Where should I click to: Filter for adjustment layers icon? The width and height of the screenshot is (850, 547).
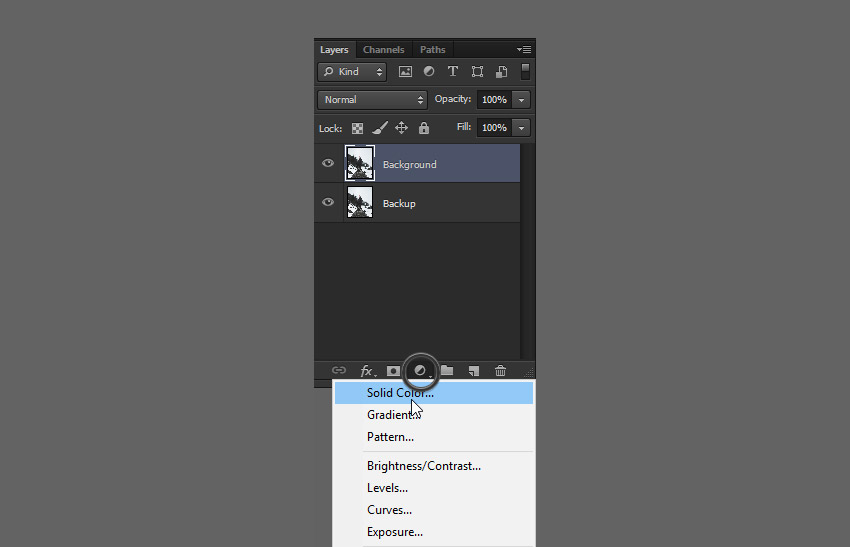429,72
